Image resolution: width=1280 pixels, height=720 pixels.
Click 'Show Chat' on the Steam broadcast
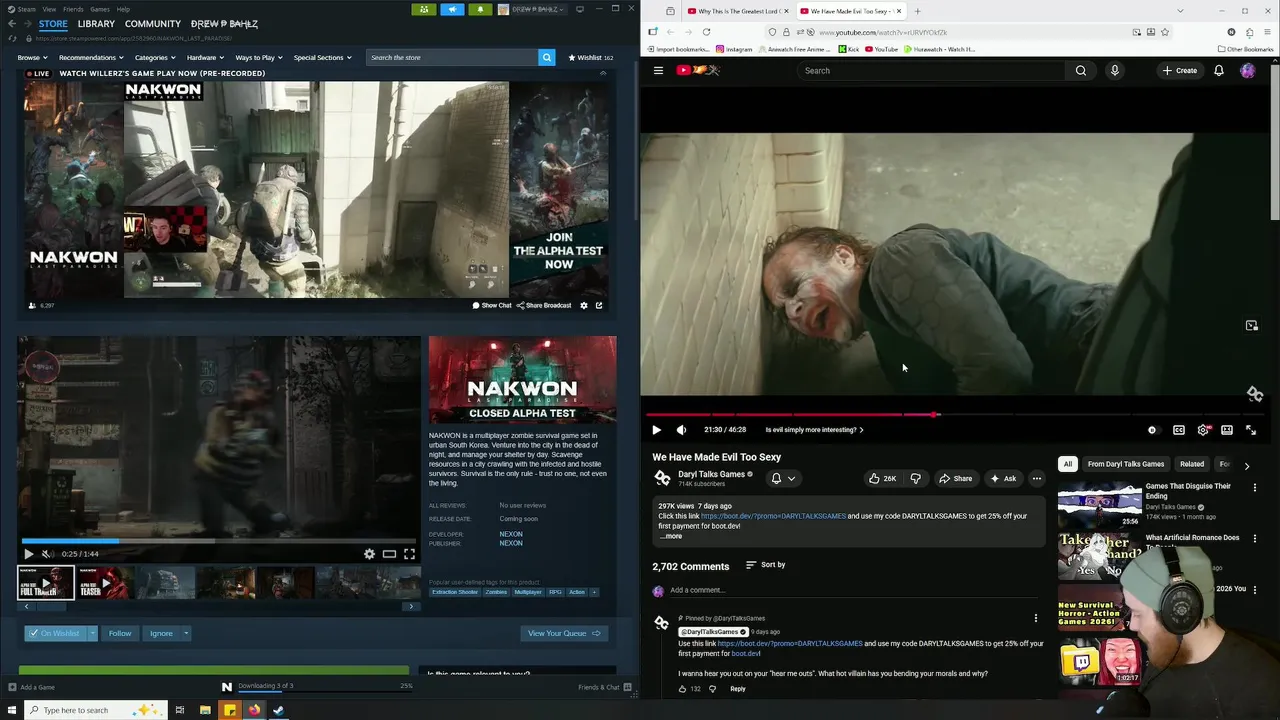(492, 305)
